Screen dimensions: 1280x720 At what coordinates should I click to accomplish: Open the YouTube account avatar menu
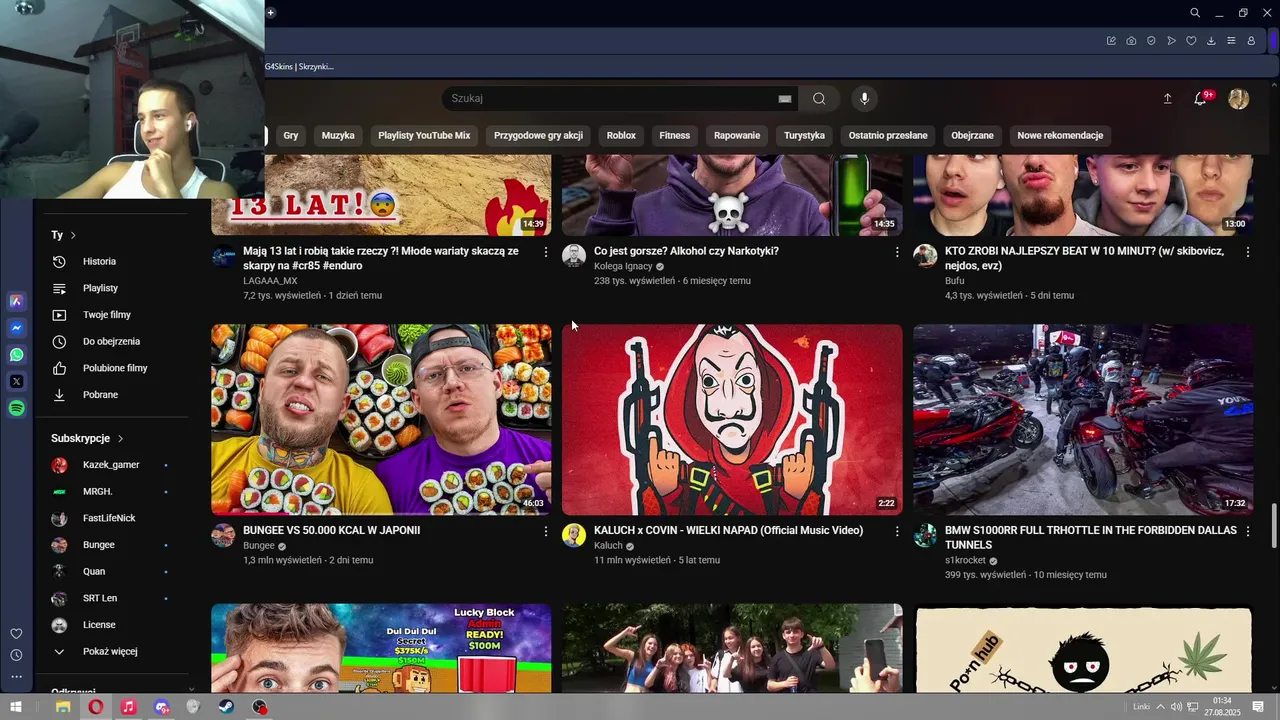(1238, 99)
